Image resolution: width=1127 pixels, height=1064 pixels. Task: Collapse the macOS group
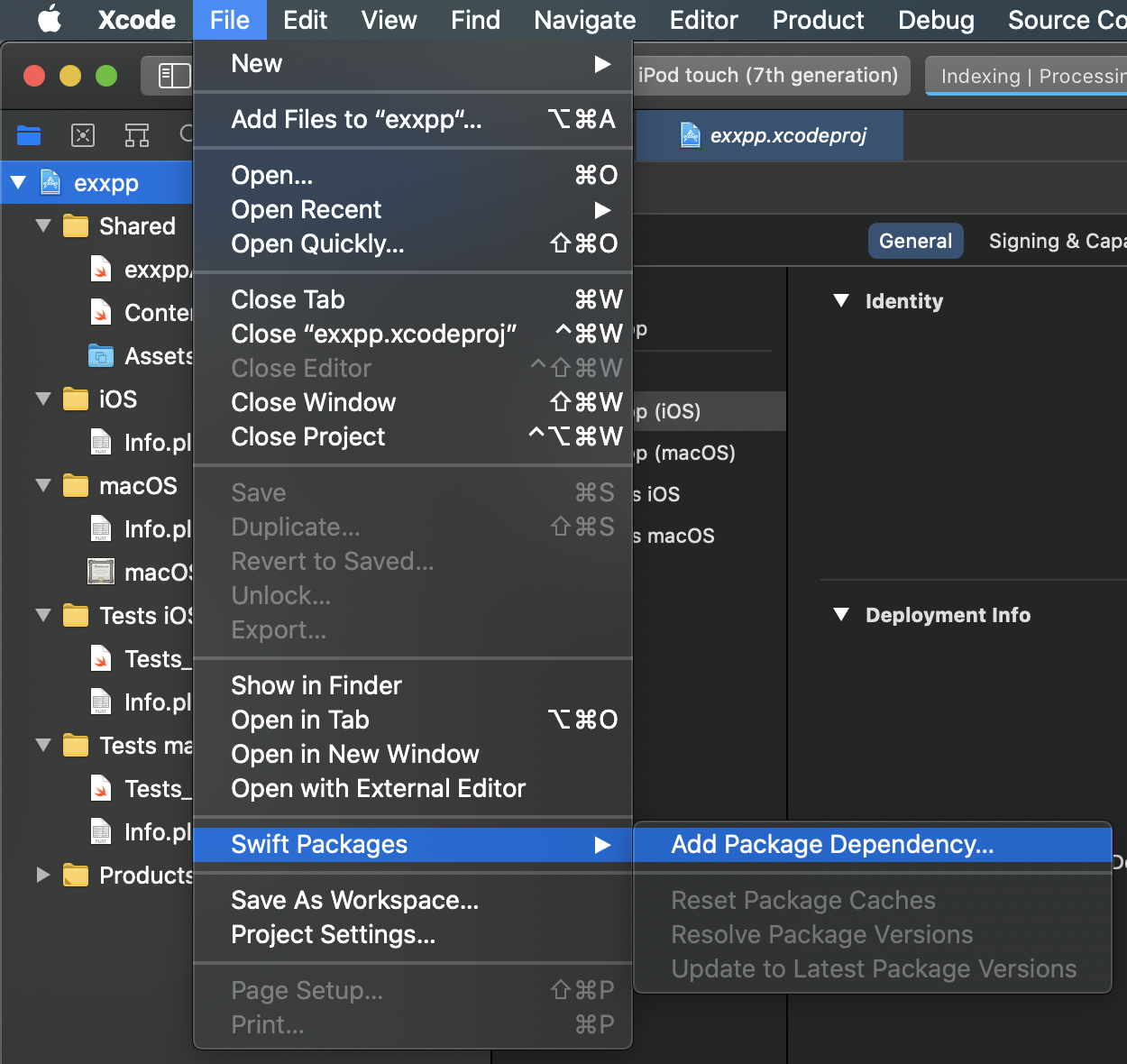(x=43, y=485)
